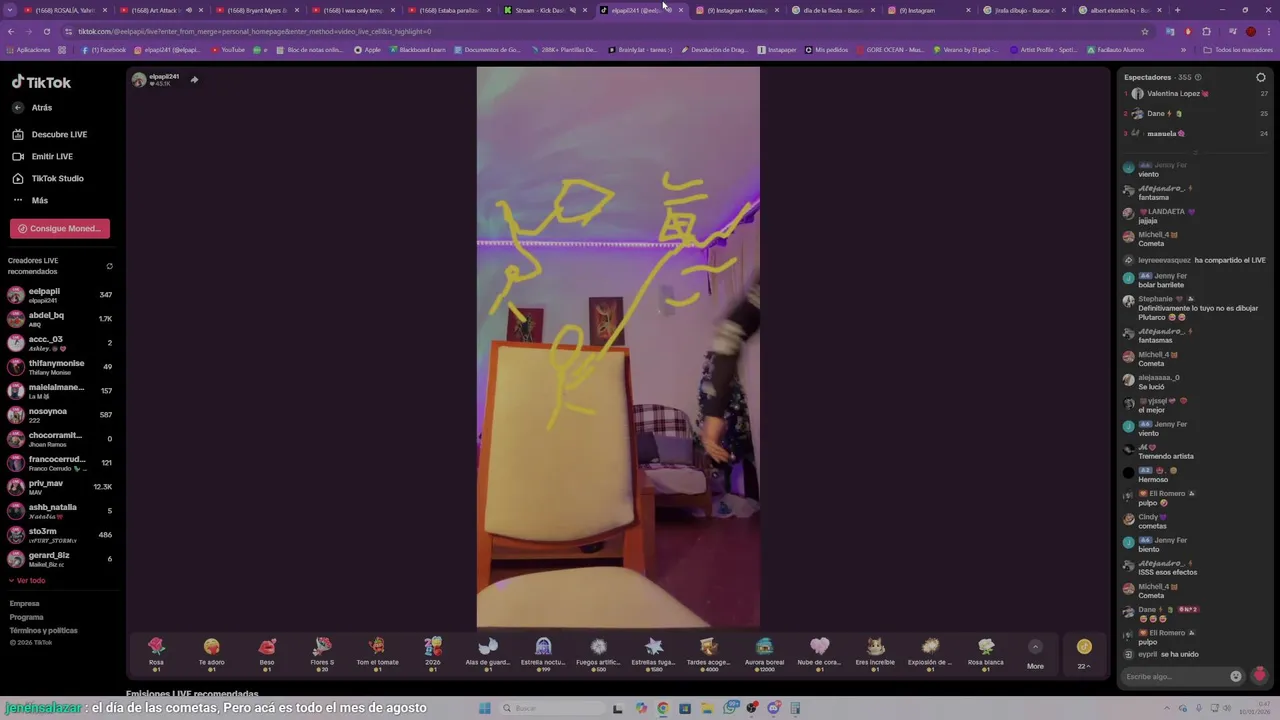1280x720 pixels.
Task: Send the Estrella nocturna gift
Action: [x=543, y=654]
